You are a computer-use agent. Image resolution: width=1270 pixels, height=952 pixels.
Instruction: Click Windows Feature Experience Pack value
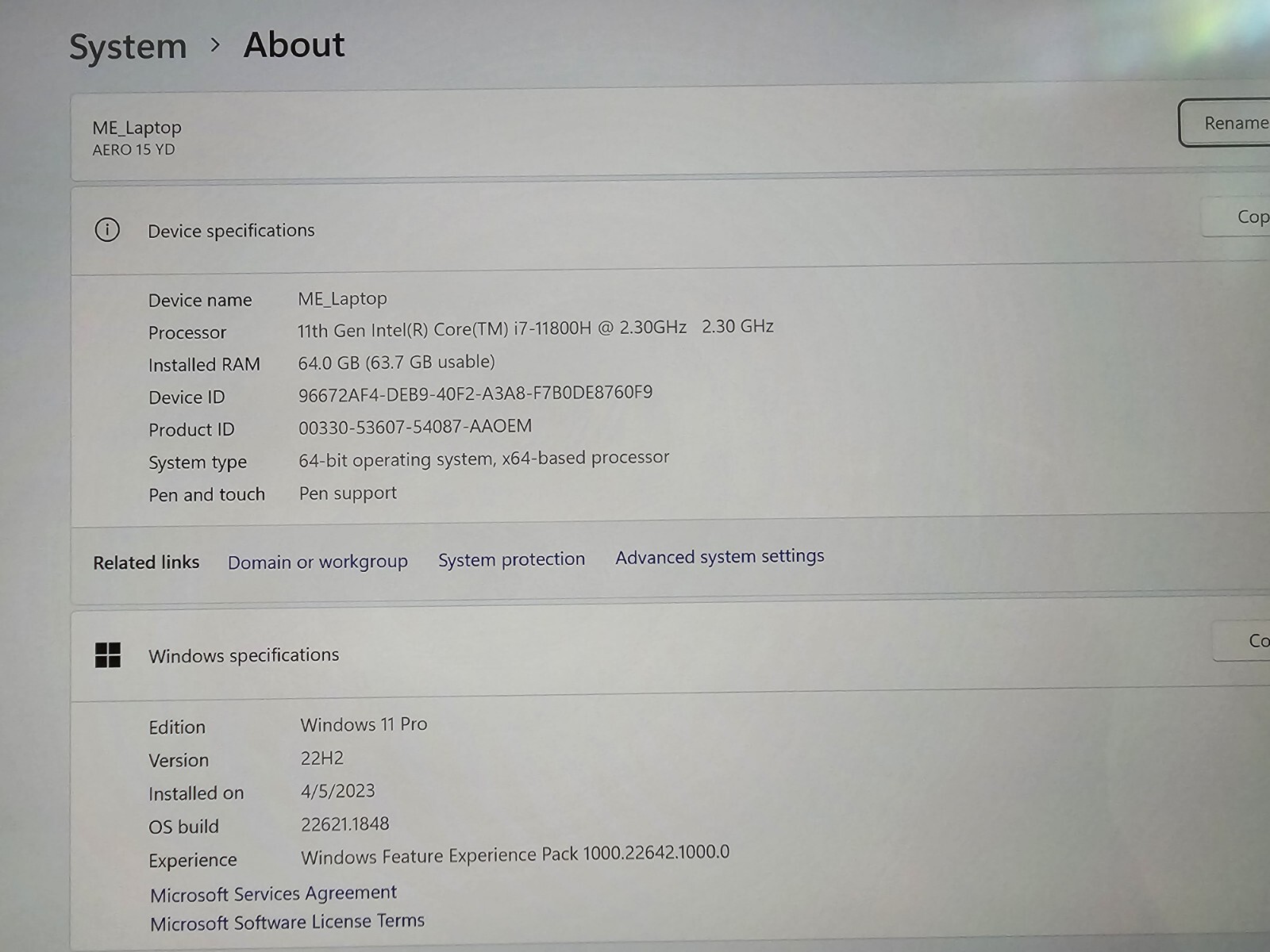(515, 854)
